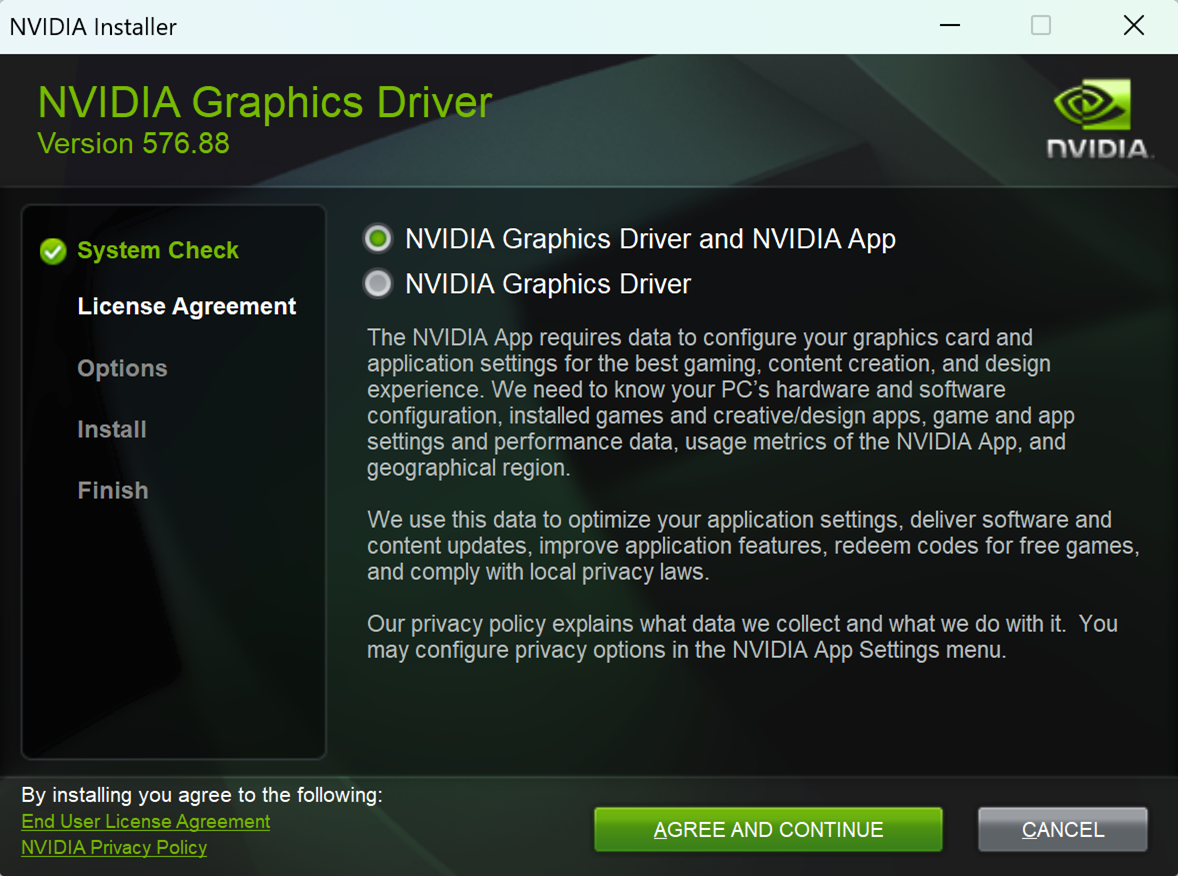
Task: Select the Options step in sidebar
Action: tap(122, 368)
